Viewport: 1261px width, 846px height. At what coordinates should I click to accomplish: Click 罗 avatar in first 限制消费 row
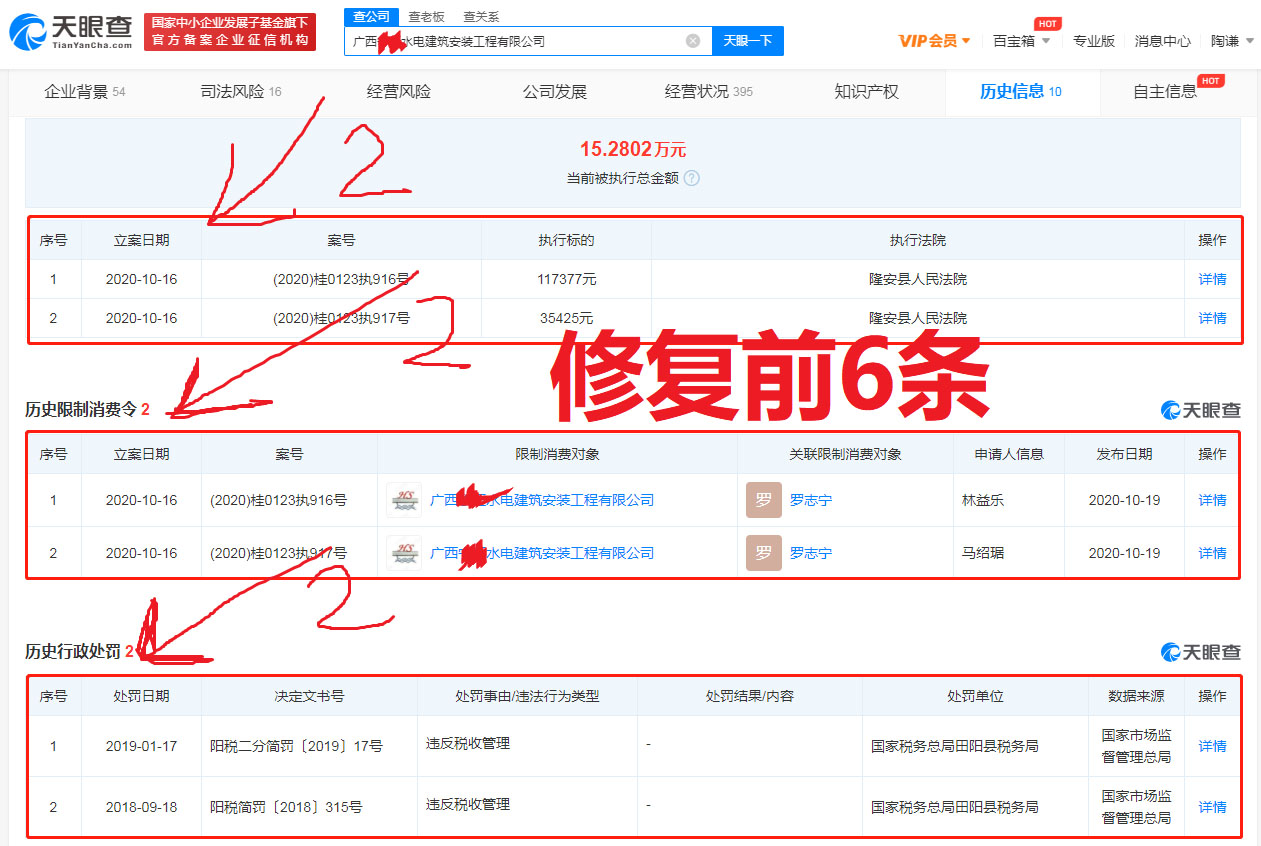pos(763,500)
